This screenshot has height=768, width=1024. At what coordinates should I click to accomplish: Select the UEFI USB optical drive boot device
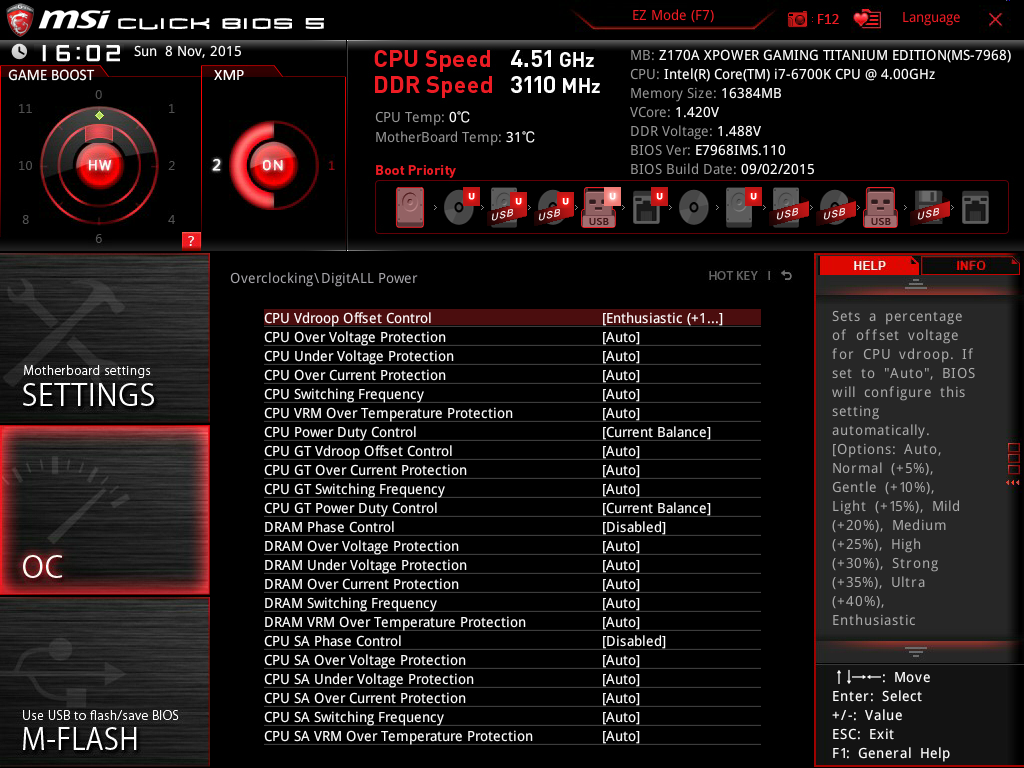(x=554, y=208)
